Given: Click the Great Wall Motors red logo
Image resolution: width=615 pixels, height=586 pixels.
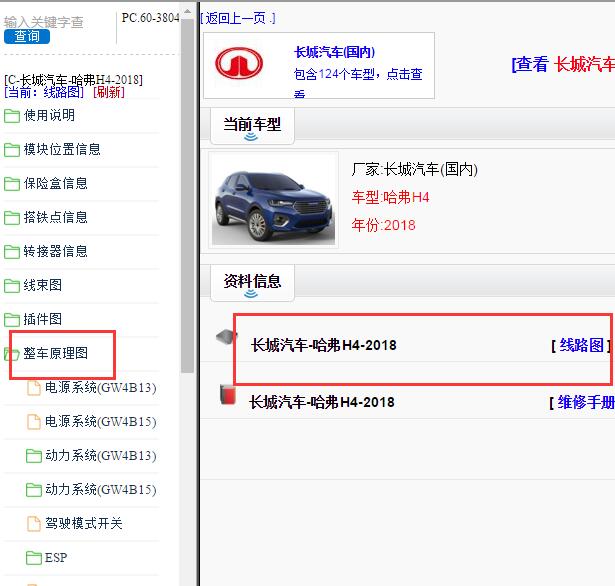Looking at the screenshot, I should click(x=239, y=63).
